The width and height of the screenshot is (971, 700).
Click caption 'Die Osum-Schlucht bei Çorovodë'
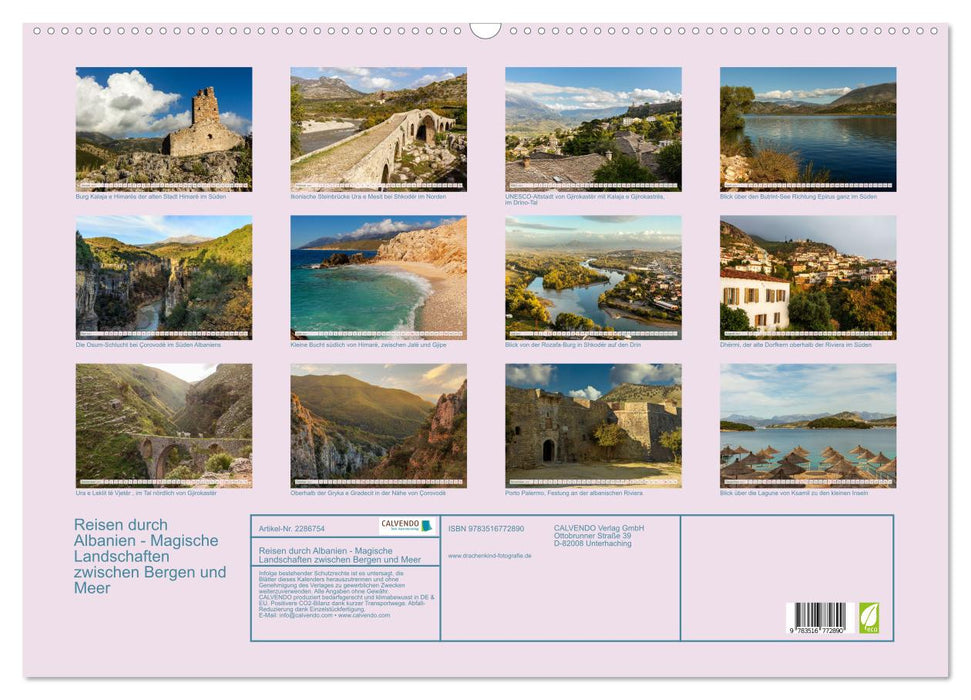coord(148,344)
